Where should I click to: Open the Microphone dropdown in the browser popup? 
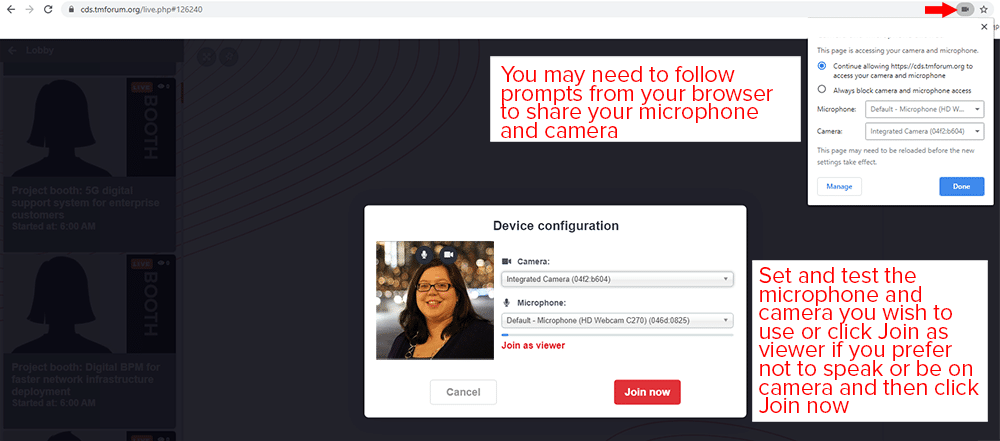point(924,109)
